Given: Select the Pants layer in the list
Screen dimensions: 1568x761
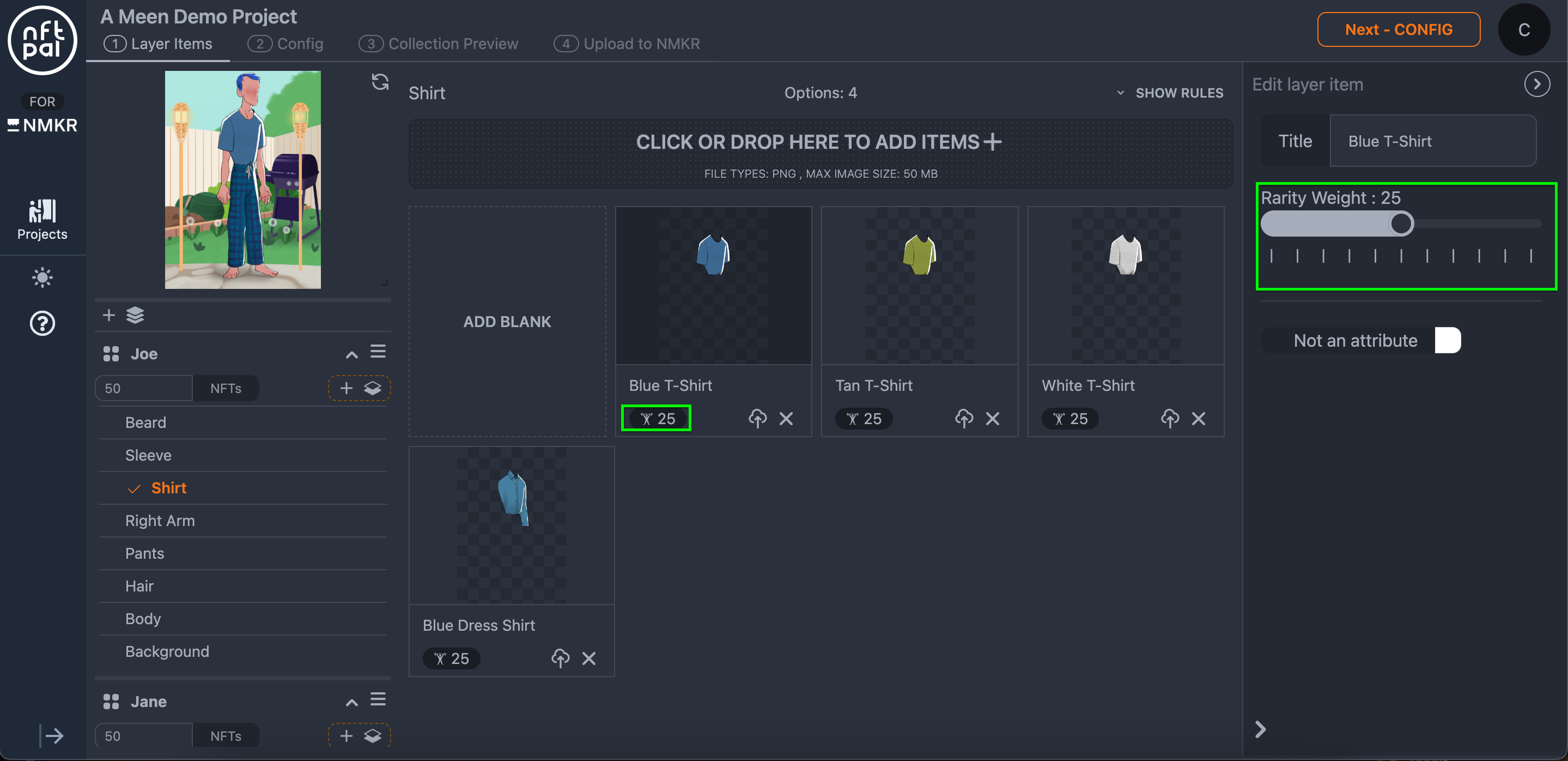Looking at the screenshot, I should click(144, 553).
